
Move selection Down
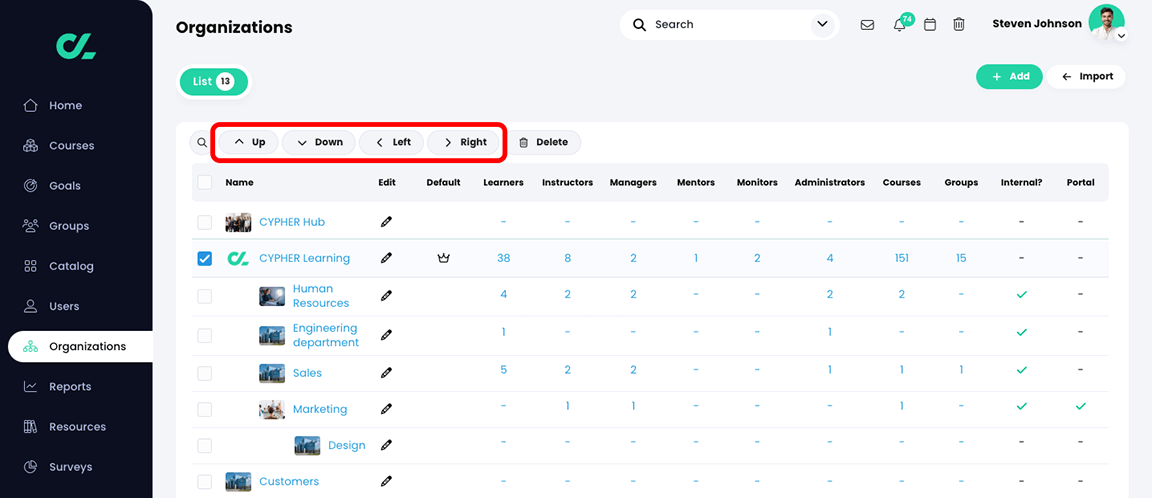[x=319, y=142]
